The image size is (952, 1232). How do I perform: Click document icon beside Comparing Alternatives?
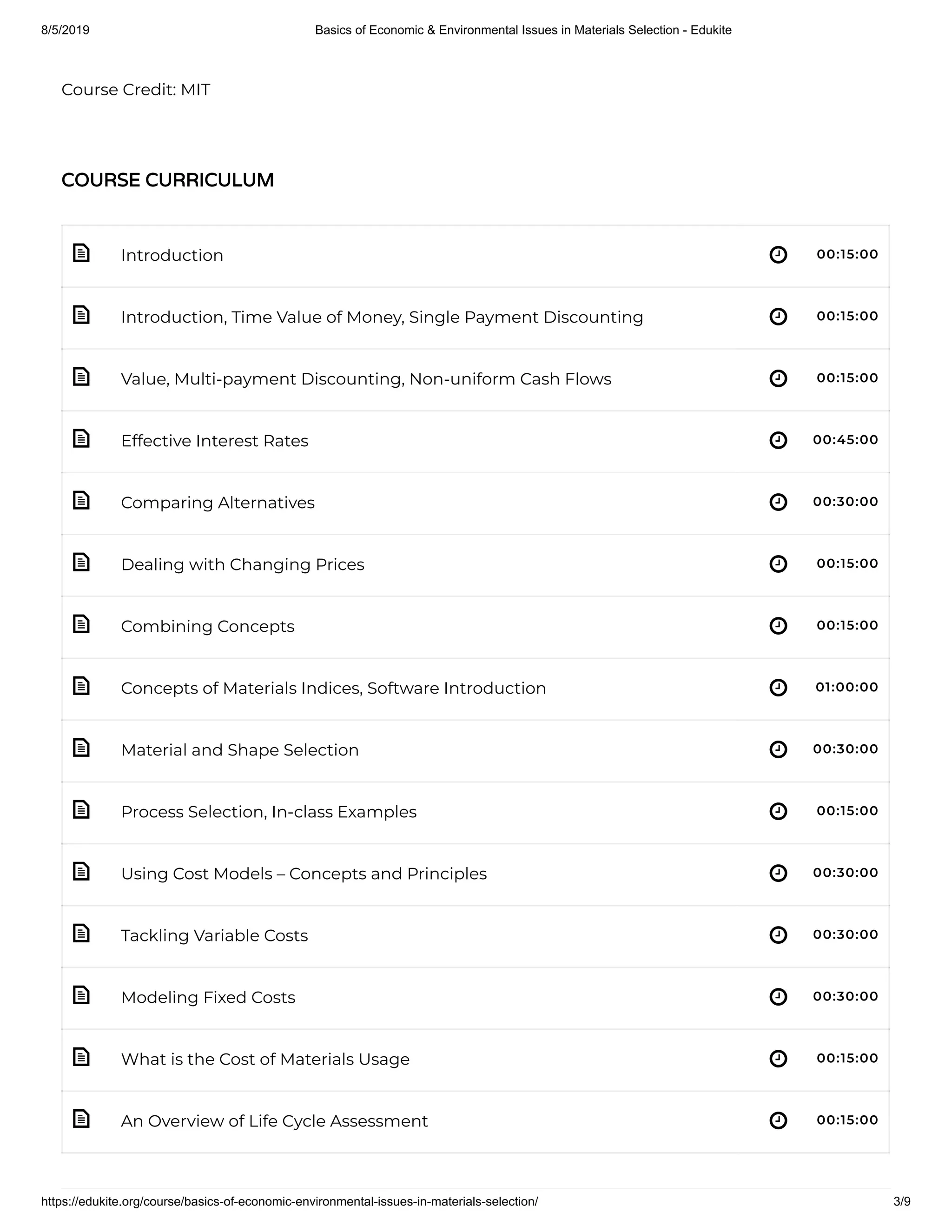81,500
